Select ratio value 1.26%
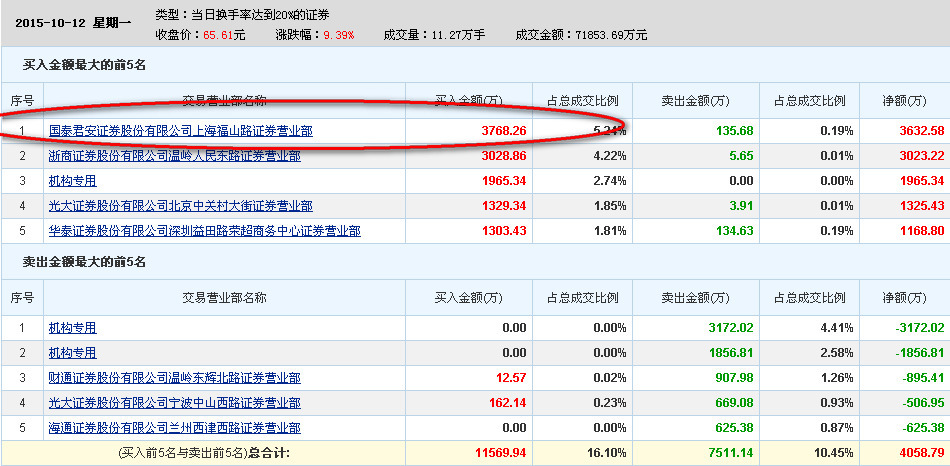The image size is (950, 466). (x=837, y=378)
